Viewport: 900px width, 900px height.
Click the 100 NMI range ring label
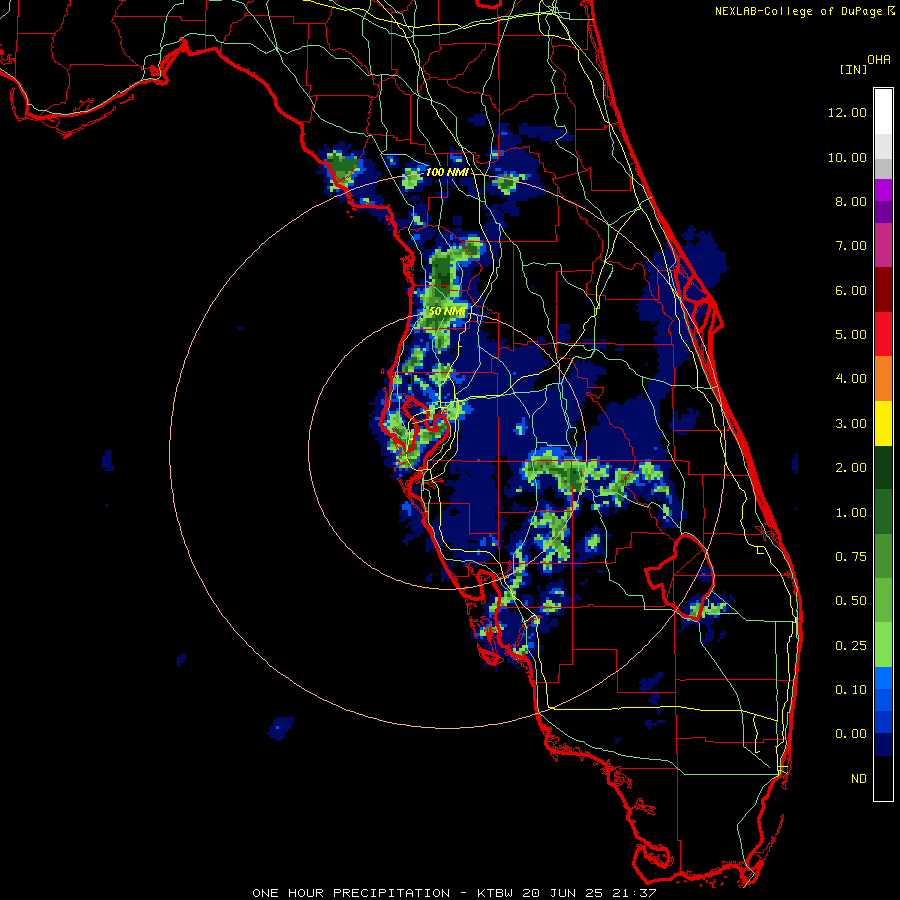coord(448,172)
